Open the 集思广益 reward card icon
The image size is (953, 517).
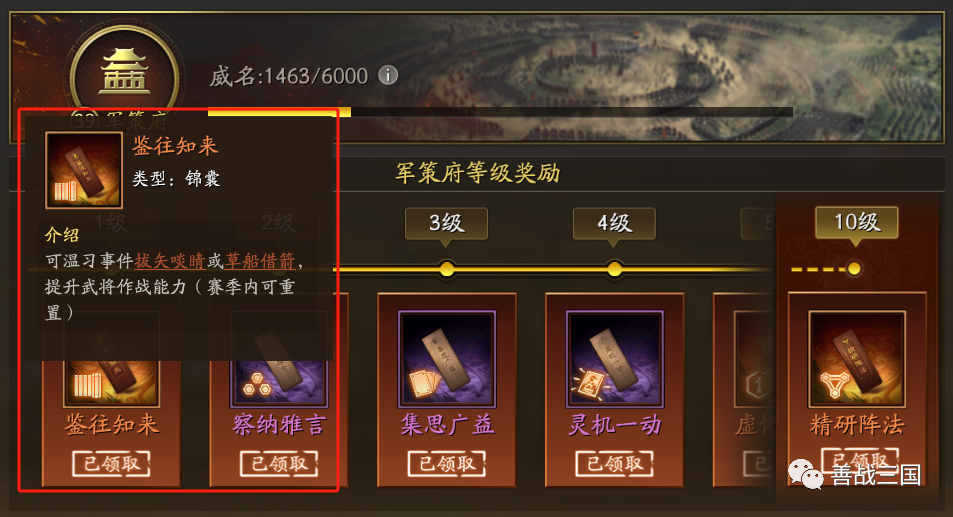pos(447,359)
